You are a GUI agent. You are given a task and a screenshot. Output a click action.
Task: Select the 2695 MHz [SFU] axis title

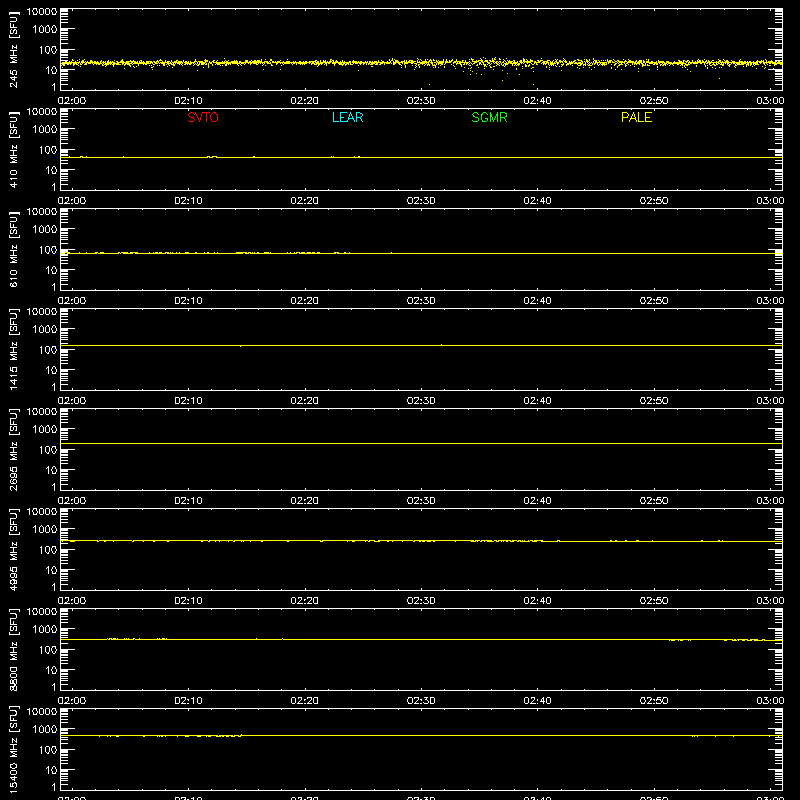pyautogui.click(x=13, y=449)
